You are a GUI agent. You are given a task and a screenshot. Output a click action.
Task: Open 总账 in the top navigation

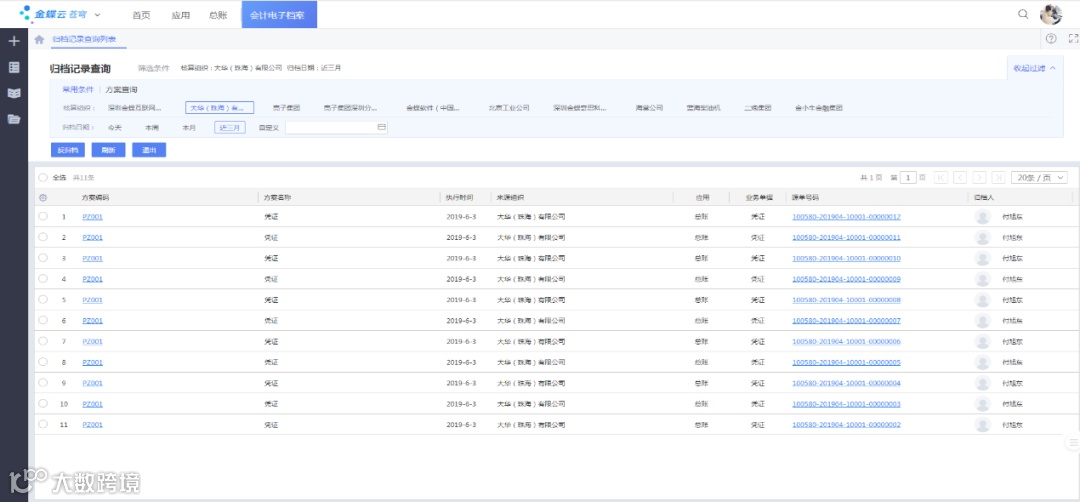coord(218,15)
